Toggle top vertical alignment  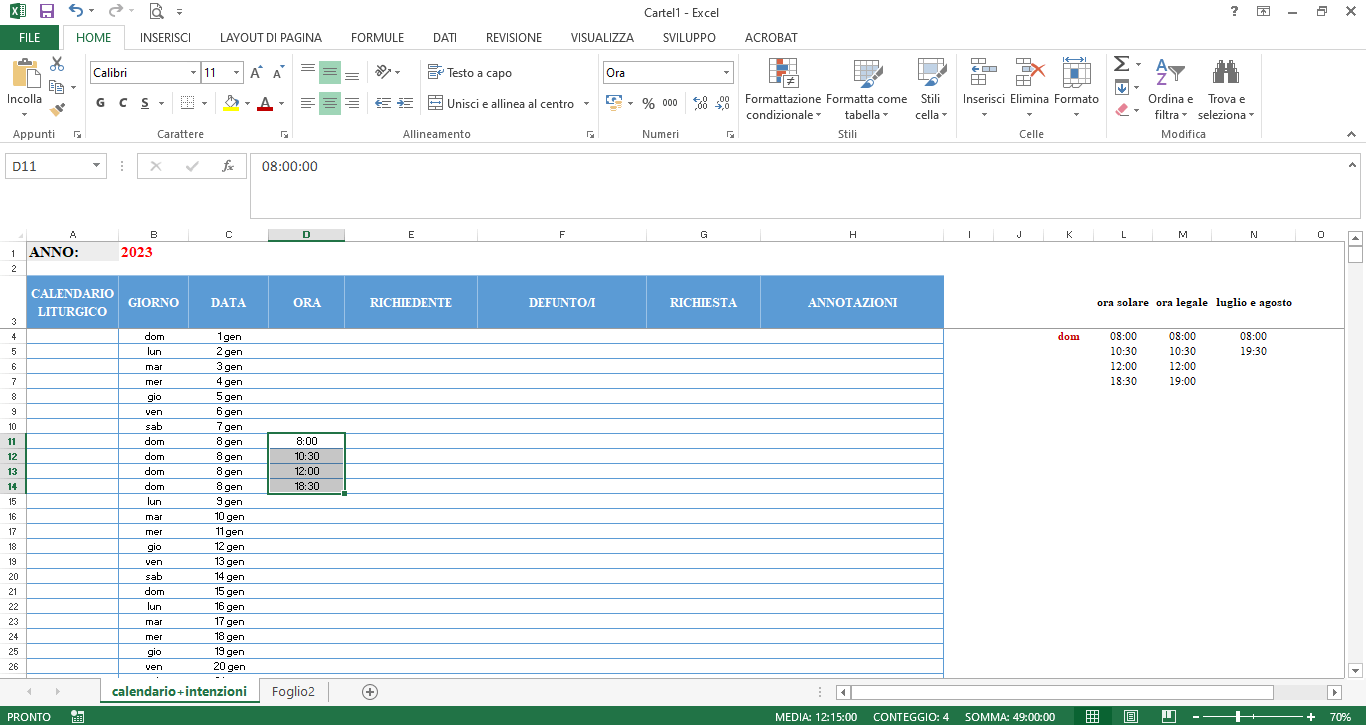(x=308, y=73)
